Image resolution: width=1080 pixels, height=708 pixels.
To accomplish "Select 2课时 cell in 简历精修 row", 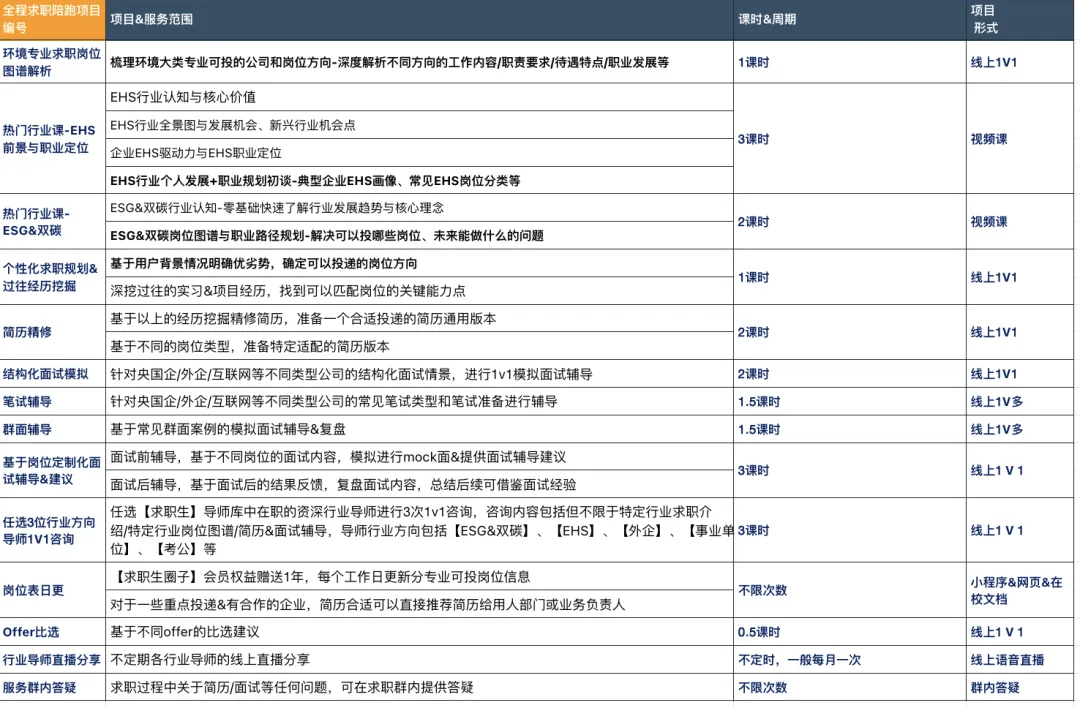I will (850, 332).
